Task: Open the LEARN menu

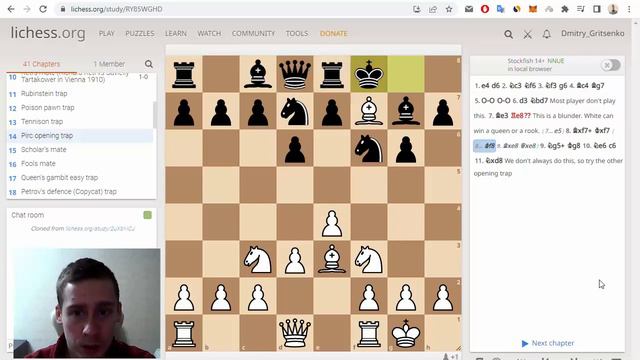Action: [176, 33]
